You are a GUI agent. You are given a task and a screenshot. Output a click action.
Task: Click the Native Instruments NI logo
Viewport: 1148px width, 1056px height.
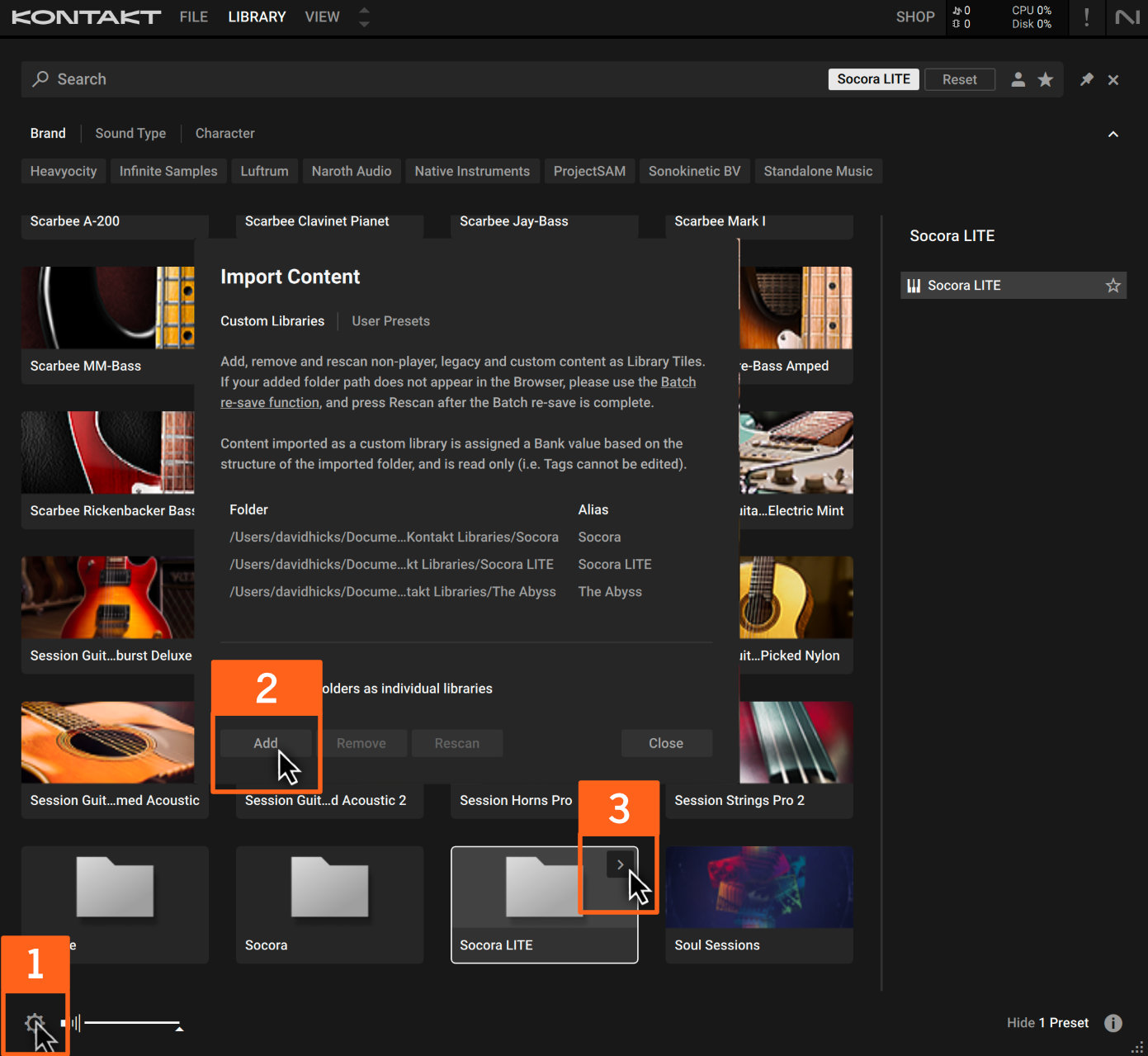[x=1127, y=17]
